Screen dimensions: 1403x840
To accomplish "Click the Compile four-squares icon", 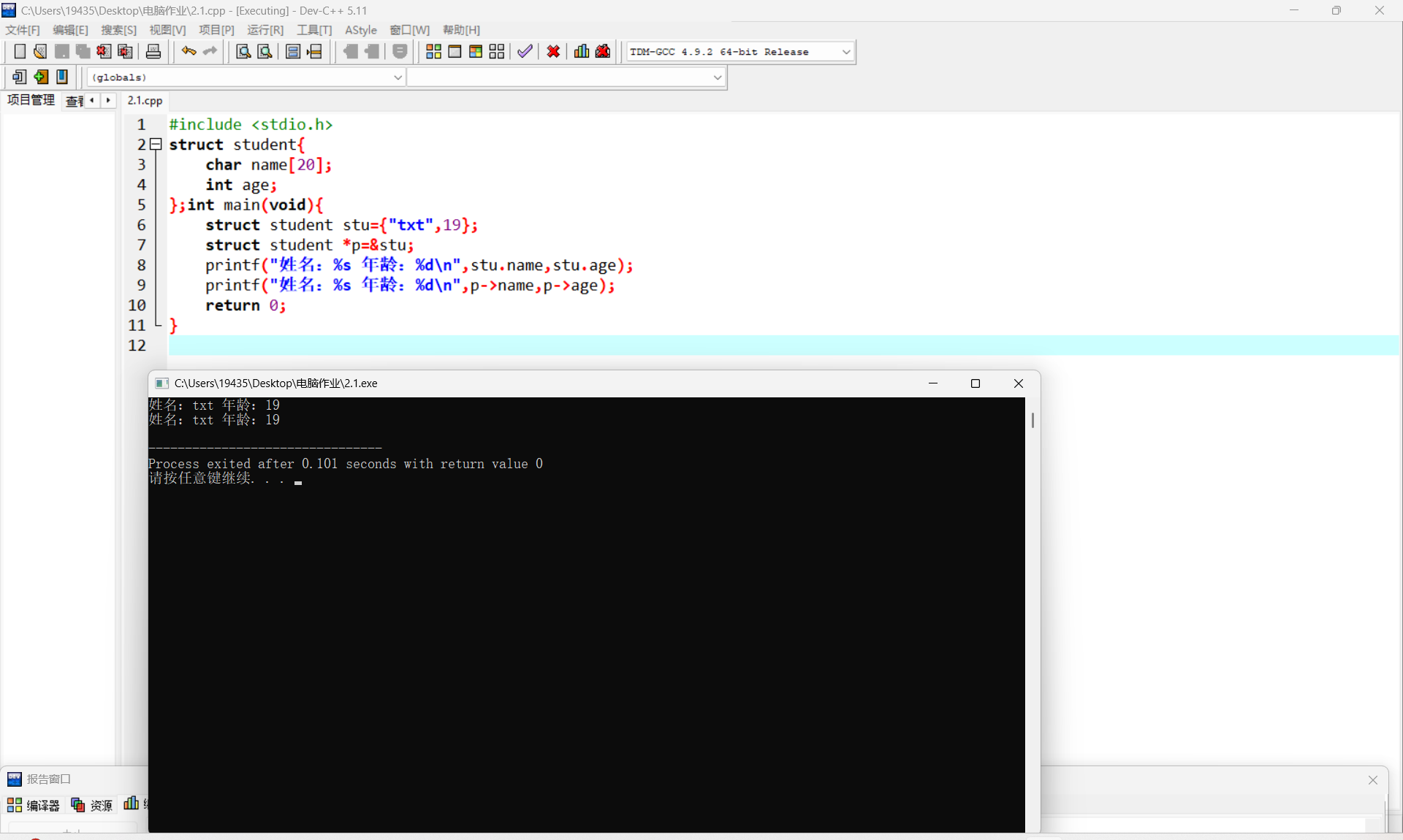I will 433,52.
